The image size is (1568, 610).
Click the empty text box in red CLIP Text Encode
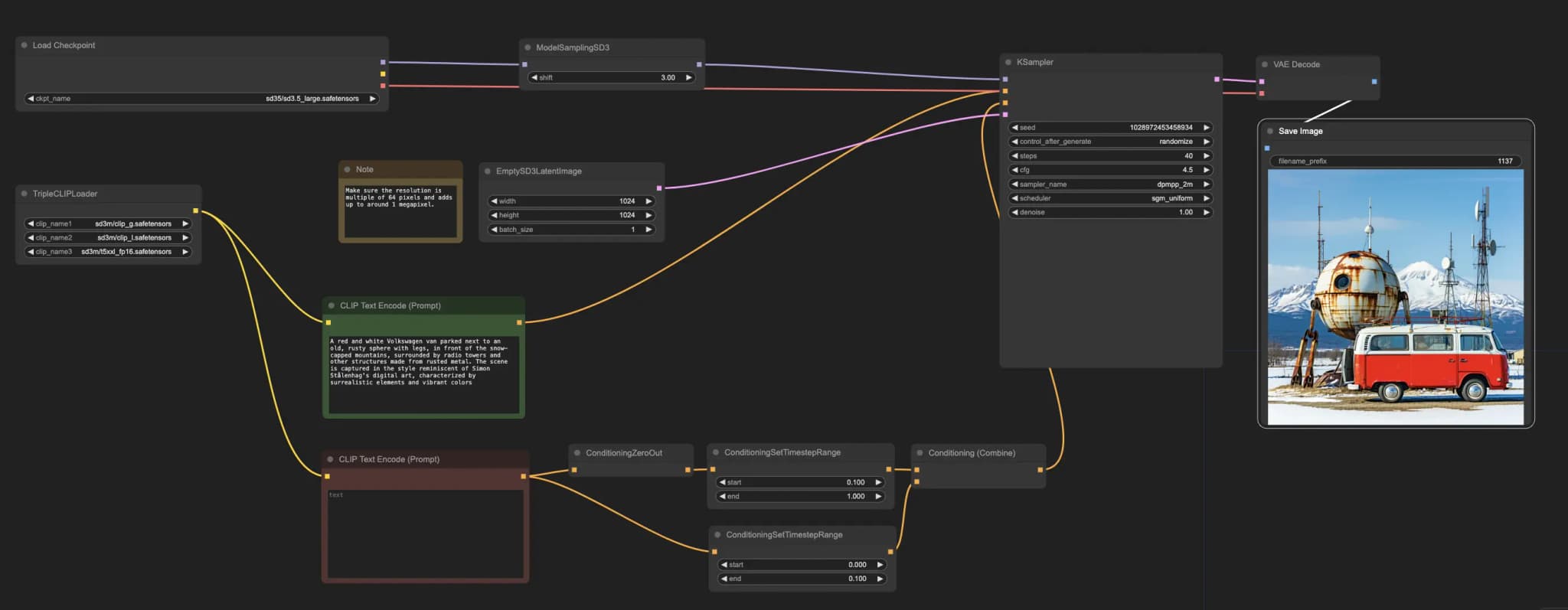(x=425, y=534)
